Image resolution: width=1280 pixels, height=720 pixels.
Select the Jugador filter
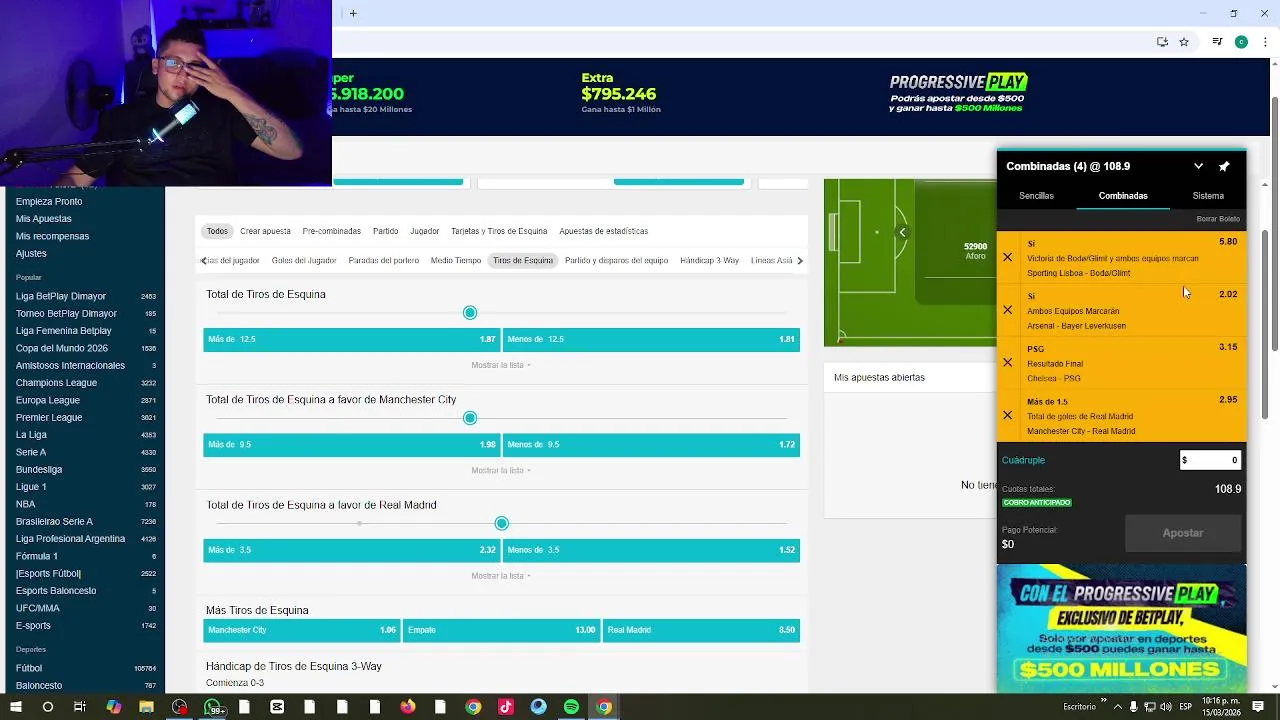(424, 231)
